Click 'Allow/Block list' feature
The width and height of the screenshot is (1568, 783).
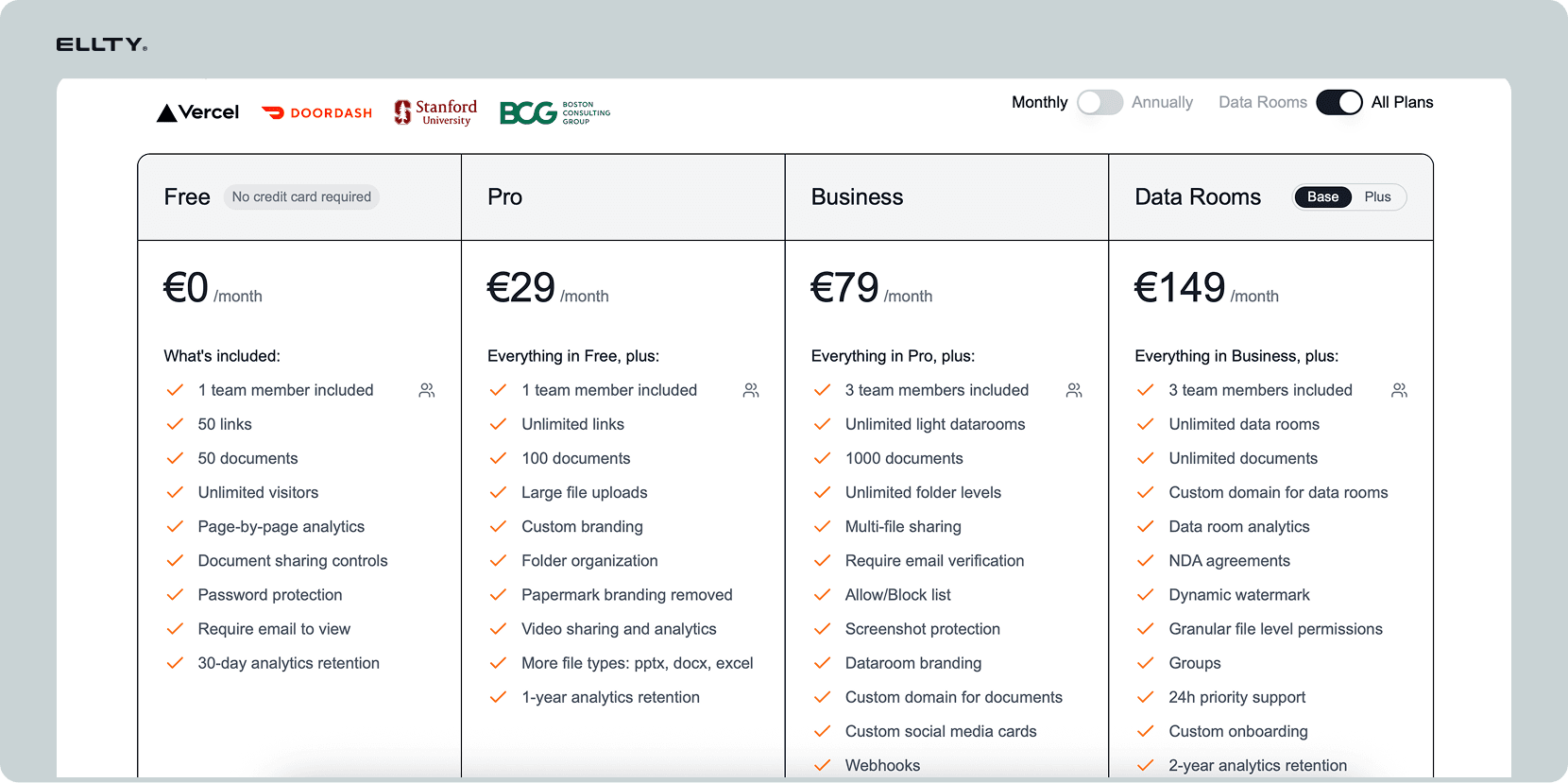point(897,595)
